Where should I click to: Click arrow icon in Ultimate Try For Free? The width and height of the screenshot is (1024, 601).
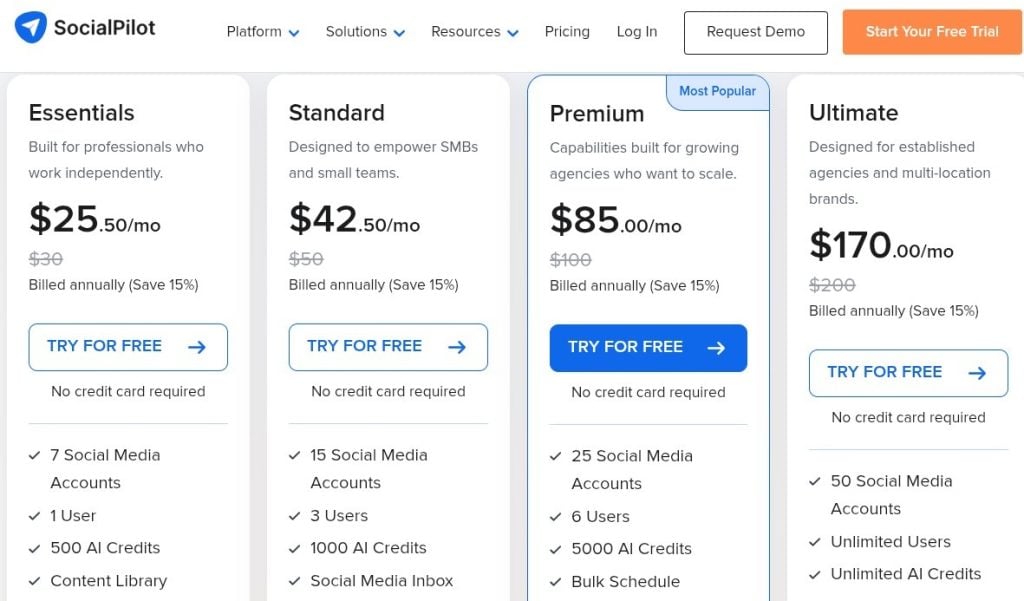pos(977,373)
